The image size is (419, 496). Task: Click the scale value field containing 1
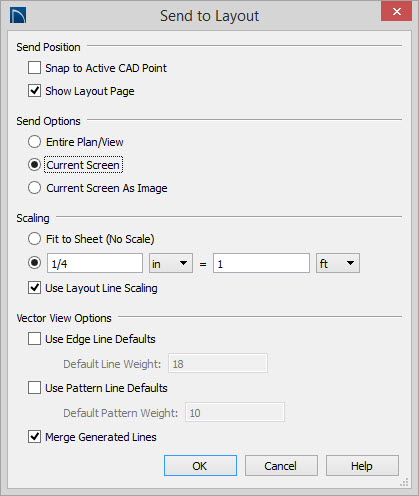261,263
